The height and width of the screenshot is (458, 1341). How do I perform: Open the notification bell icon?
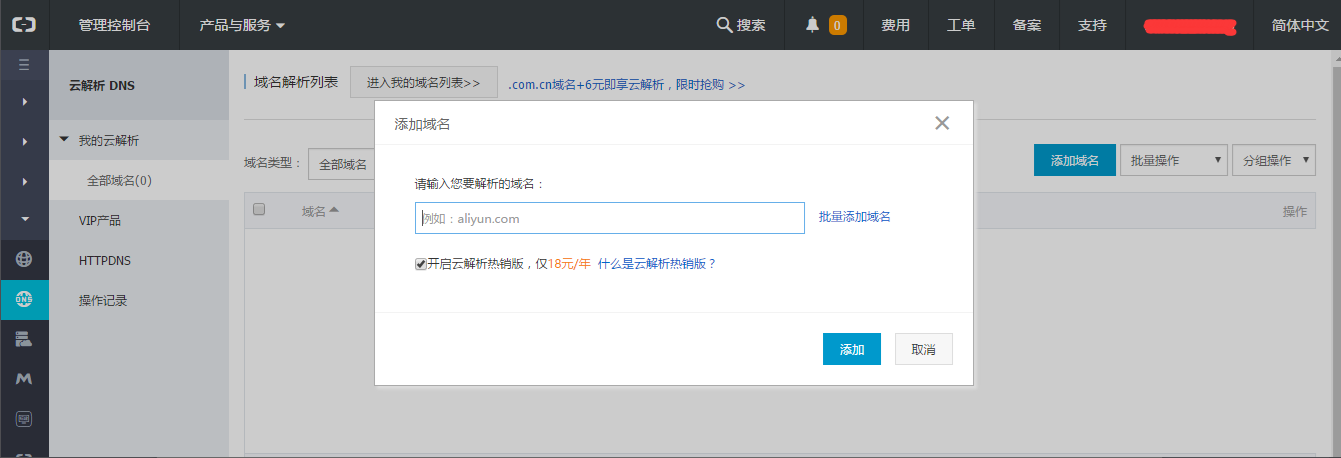click(812, 25)
